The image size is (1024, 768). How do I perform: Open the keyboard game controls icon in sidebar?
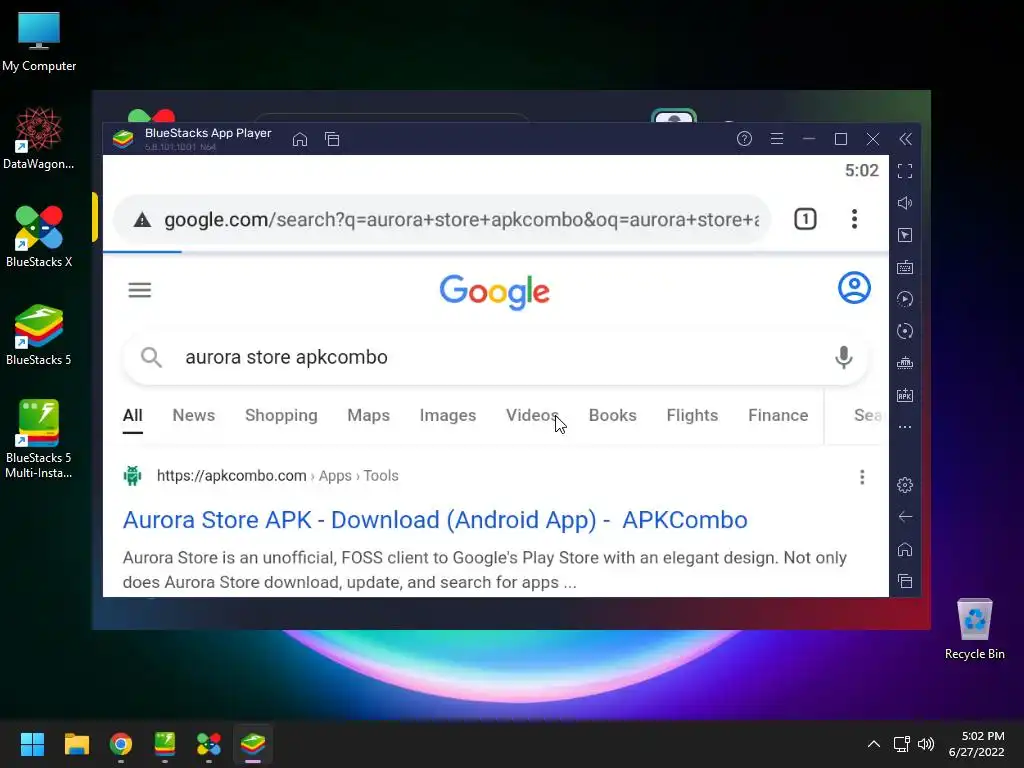click(x=905, y=267)
